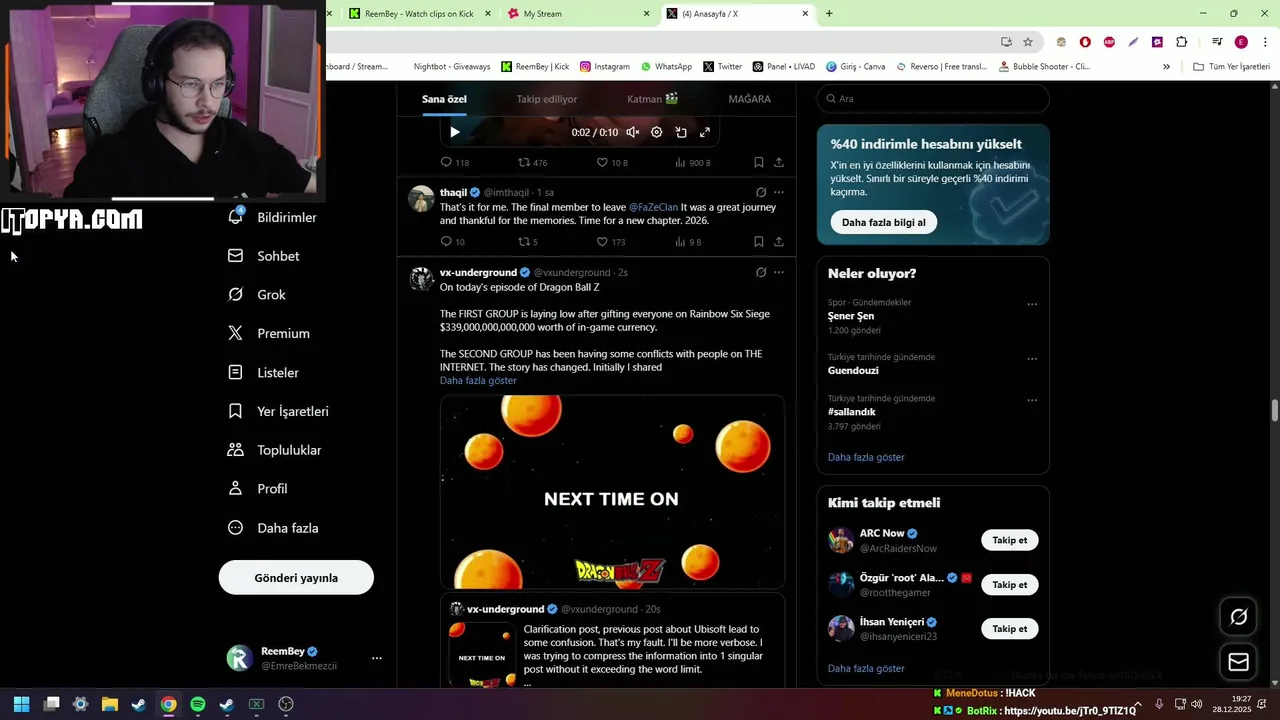Follow ARC Now with Takip et
The height and width of the screenshot is (720, 1280).
1010,540
